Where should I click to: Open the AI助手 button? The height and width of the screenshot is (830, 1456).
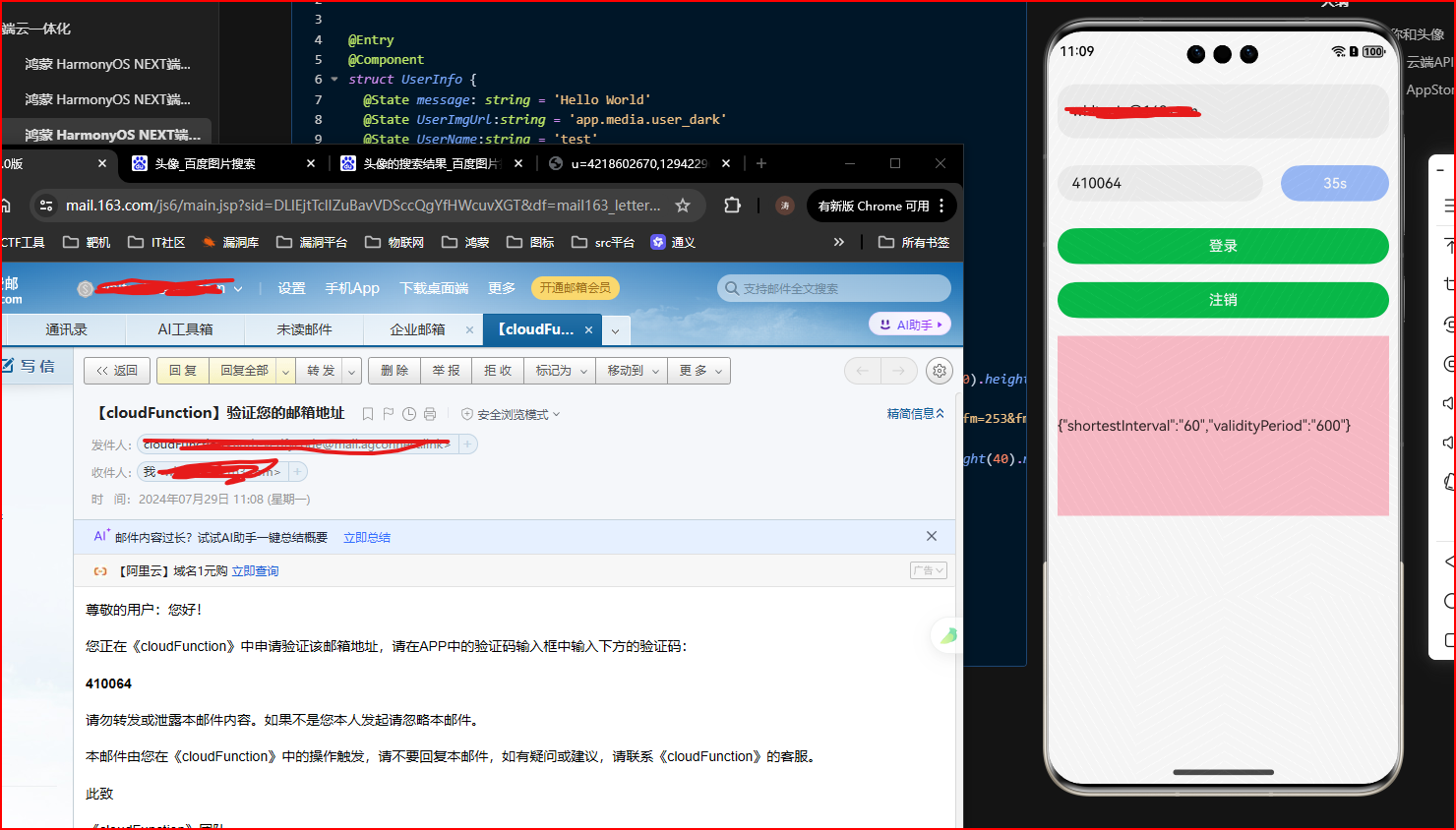910,325
